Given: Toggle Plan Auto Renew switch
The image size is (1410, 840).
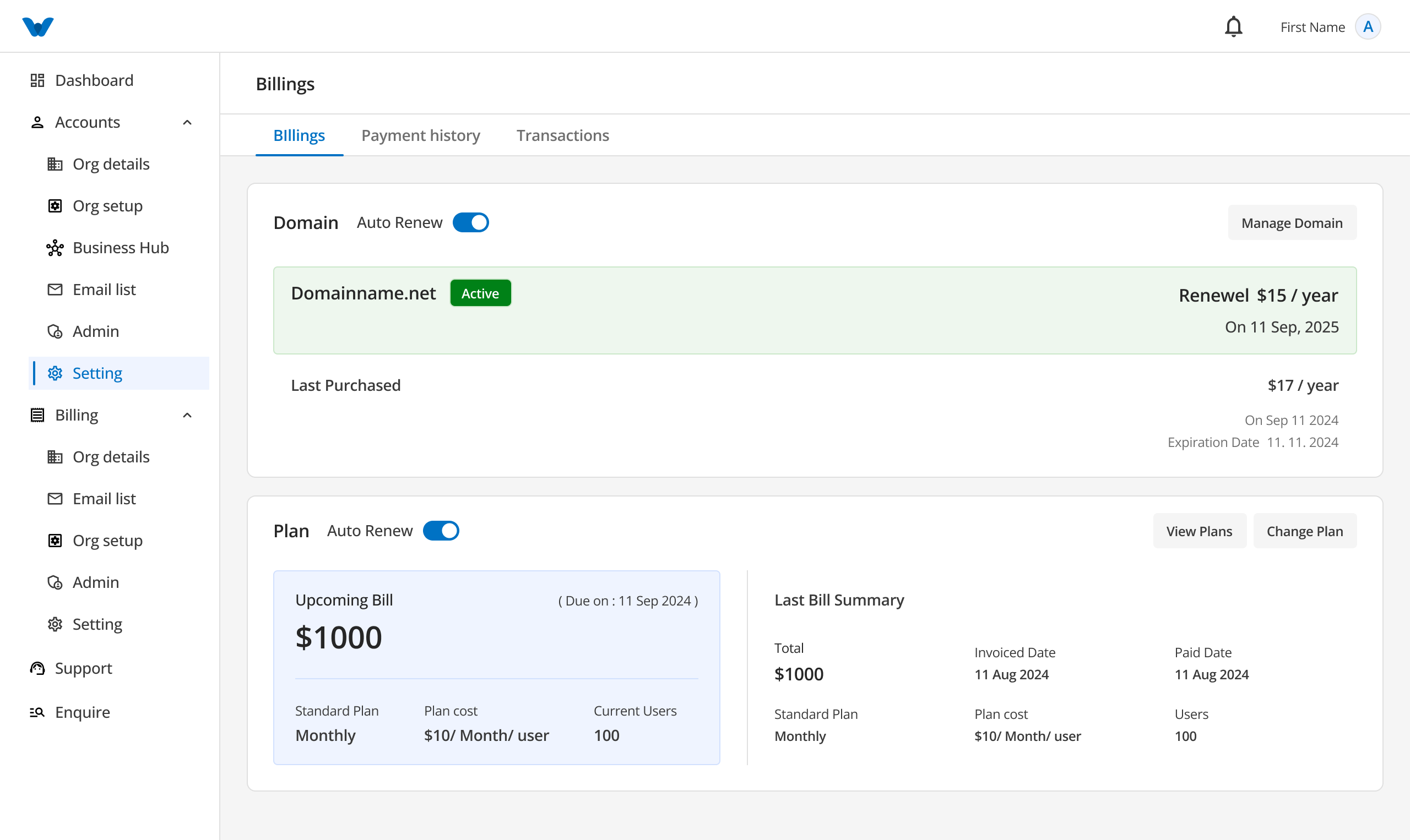Looking at the screenshot, I should pos(441,531).
